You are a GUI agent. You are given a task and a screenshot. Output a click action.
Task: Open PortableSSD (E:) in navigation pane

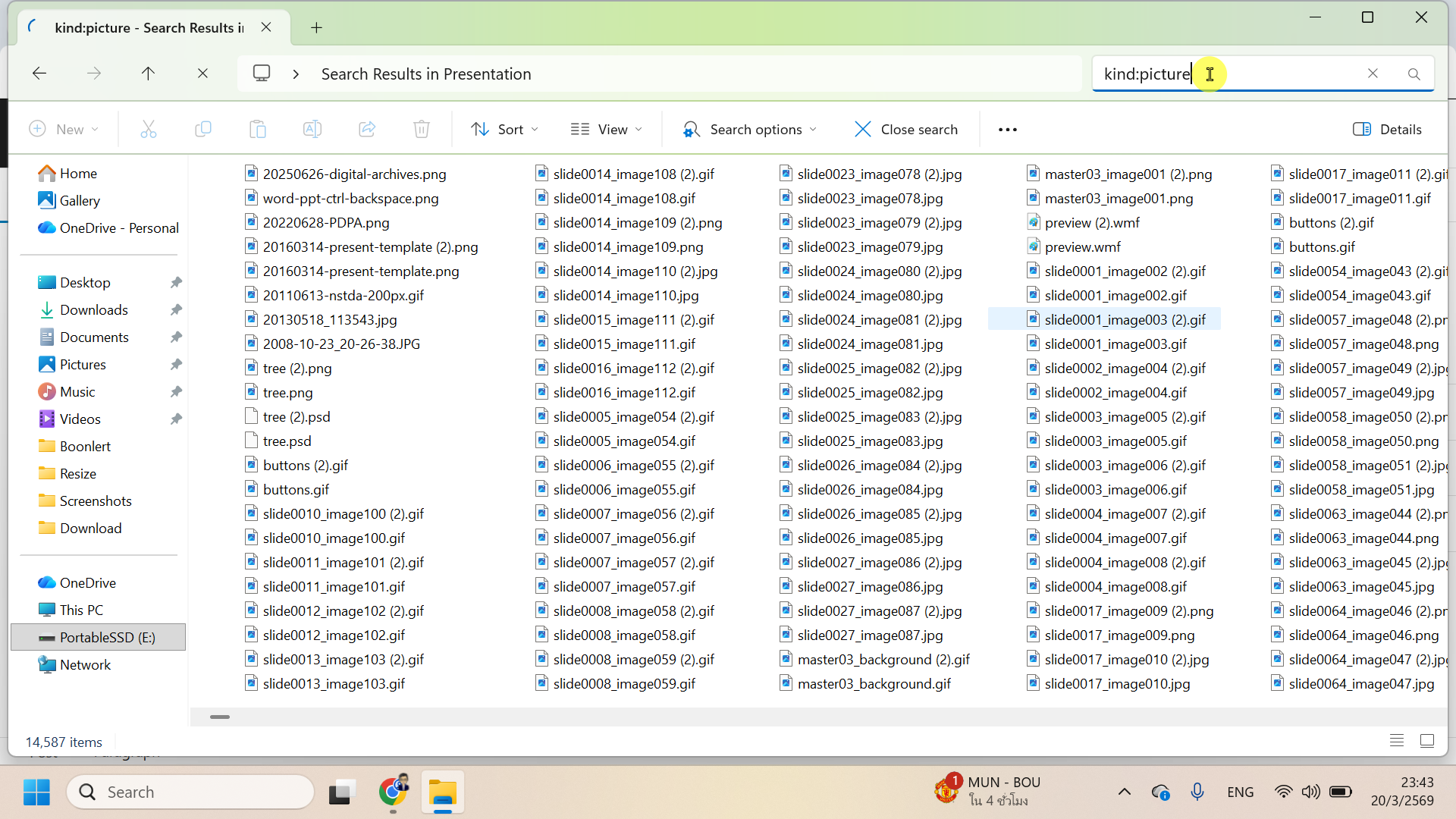(107, 638)
